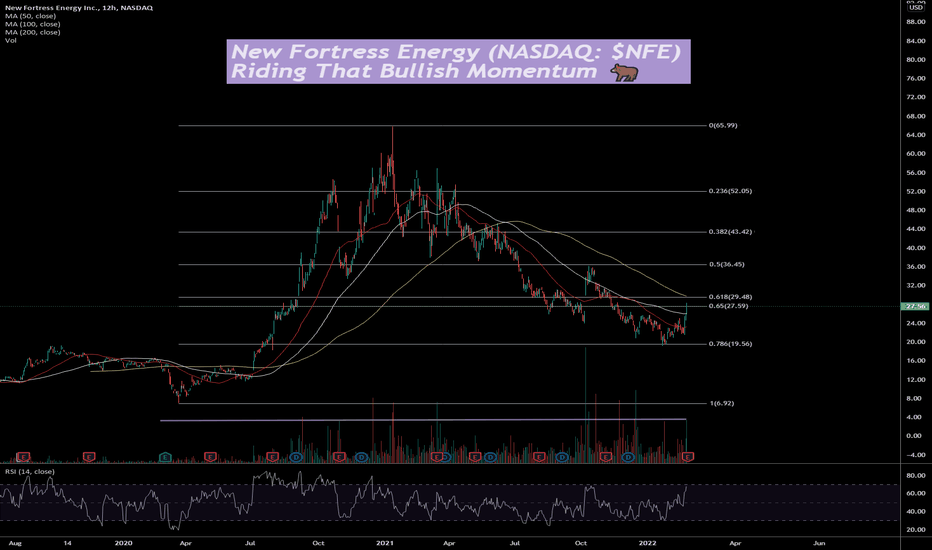The width and height of the screenshot is (932, 550).
Task: Click the Fibonacci label 0.382(43.42)
Action: [730, 231]
